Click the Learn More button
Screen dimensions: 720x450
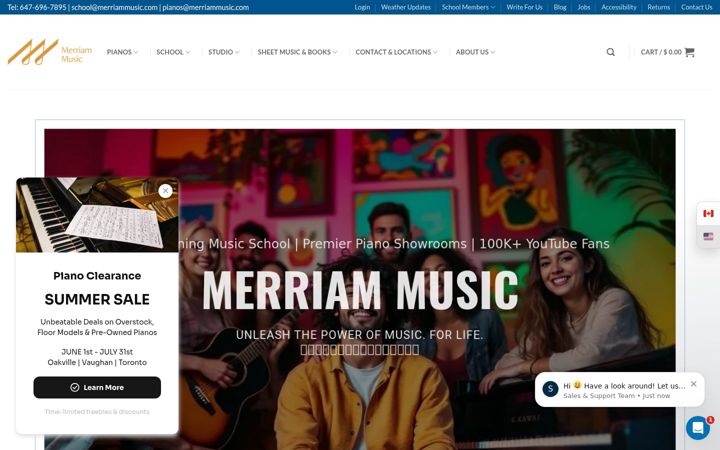pyautogui.click(x=97, y=388)
